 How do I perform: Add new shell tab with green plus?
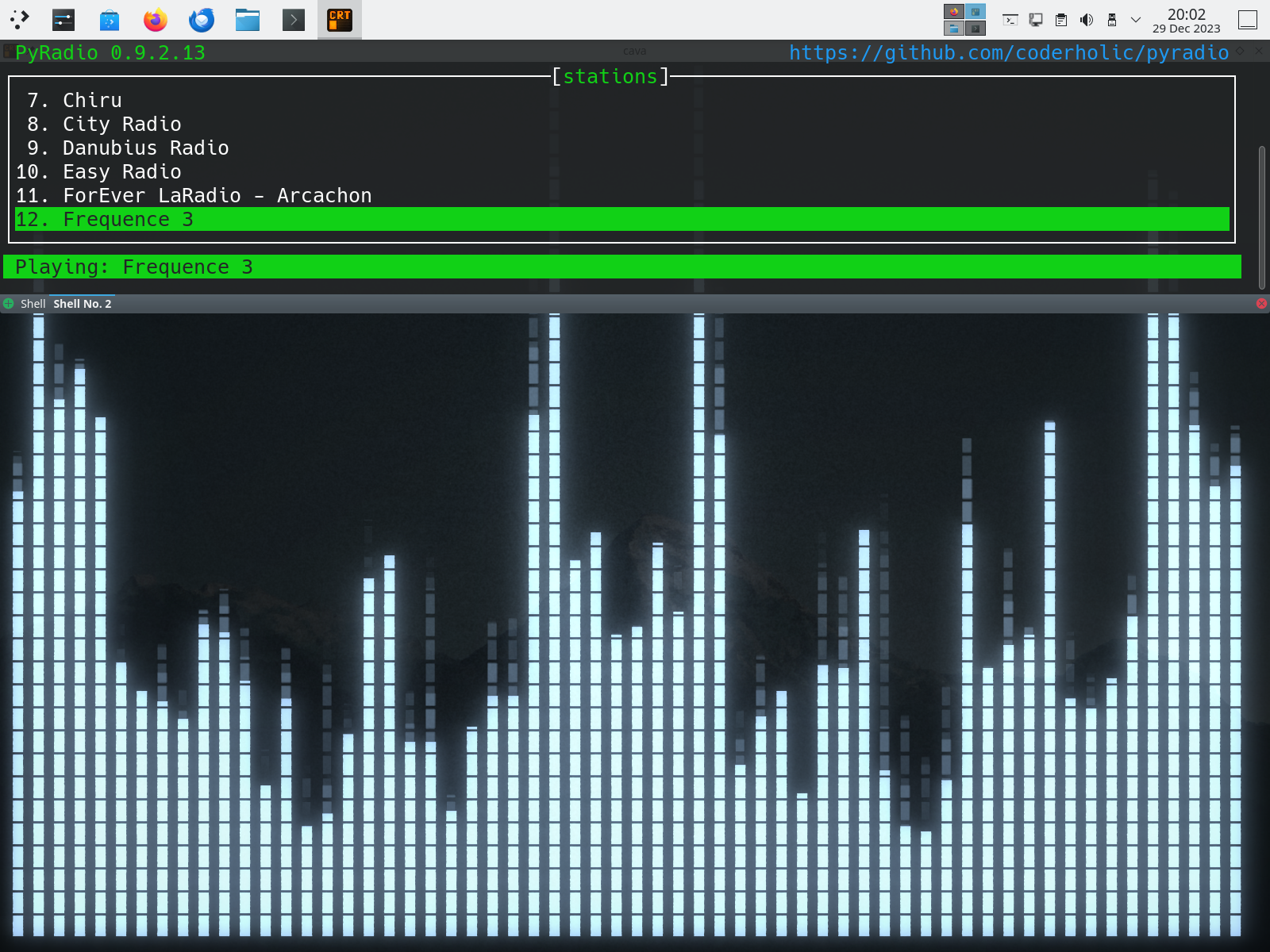pos(8,304)
